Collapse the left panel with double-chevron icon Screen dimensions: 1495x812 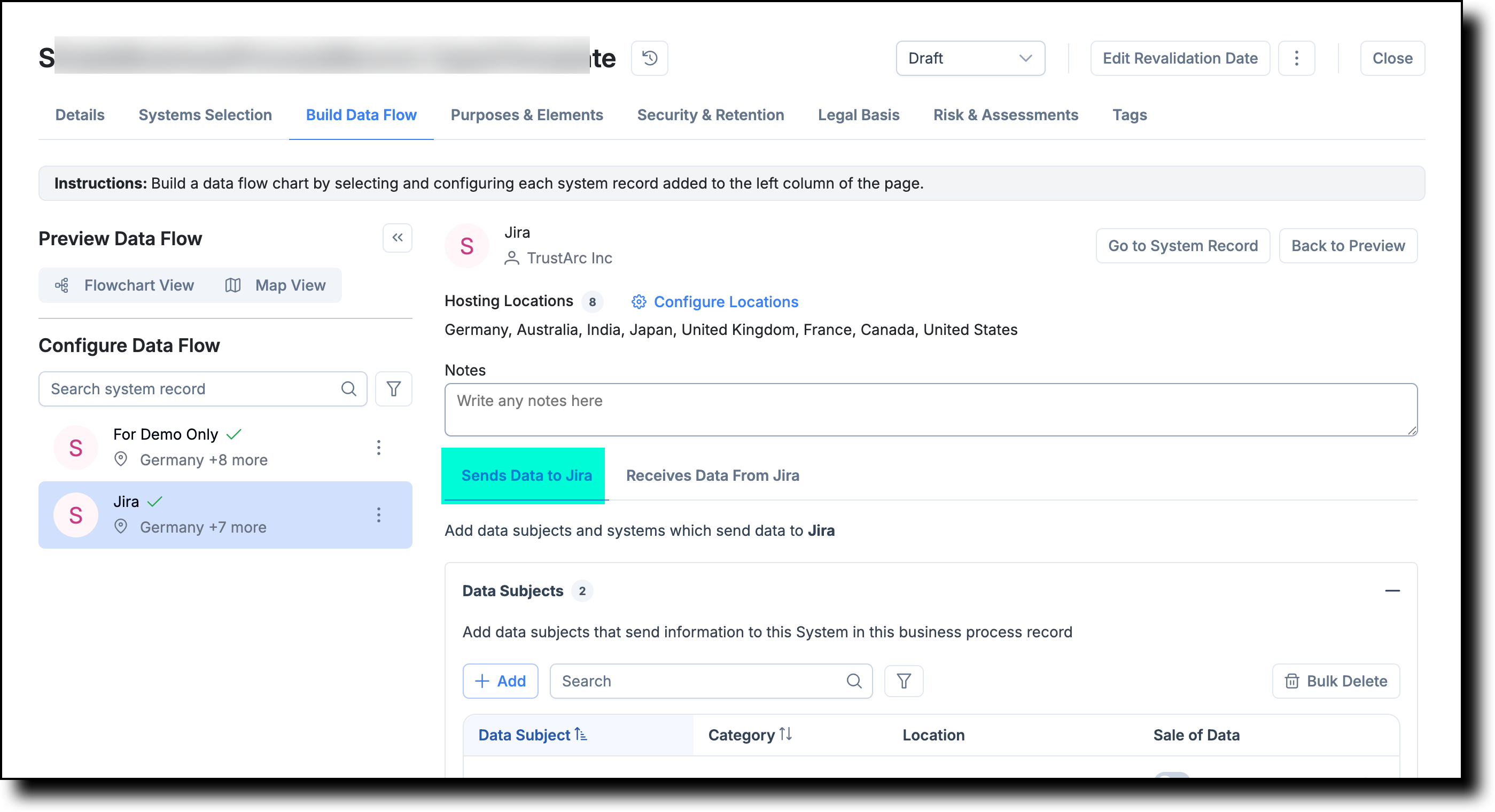(398, 237)
